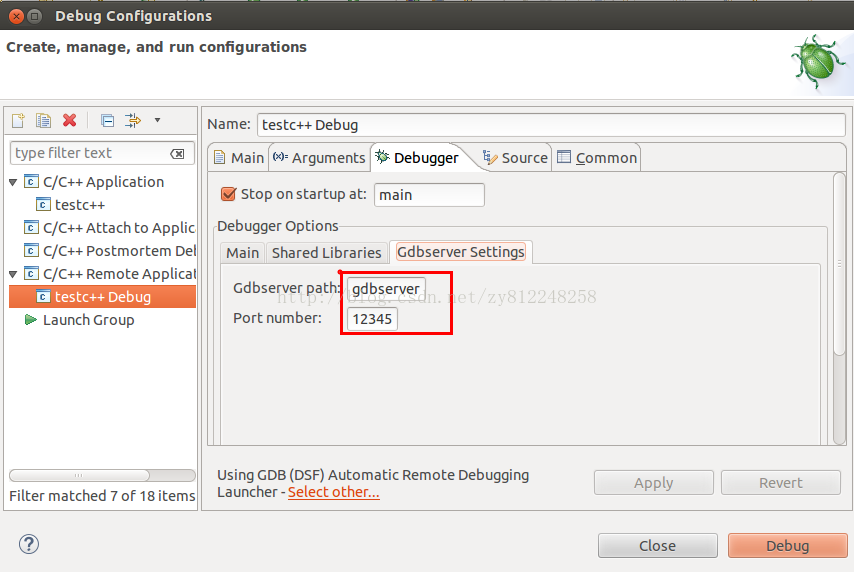Select C/C++ Attach to Application entry
This screenshot has height=572, width=854.
(x=119, y=228)
